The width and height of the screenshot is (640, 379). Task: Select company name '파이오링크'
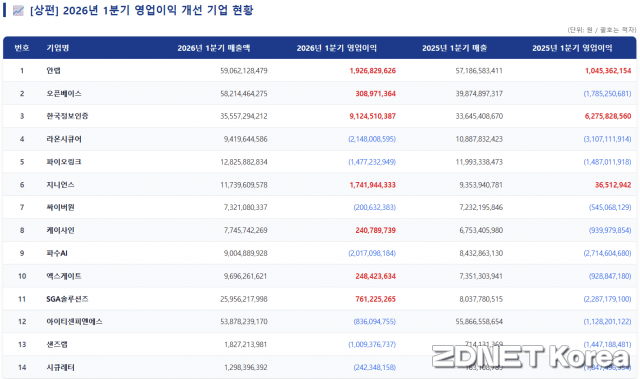[64, 162]
